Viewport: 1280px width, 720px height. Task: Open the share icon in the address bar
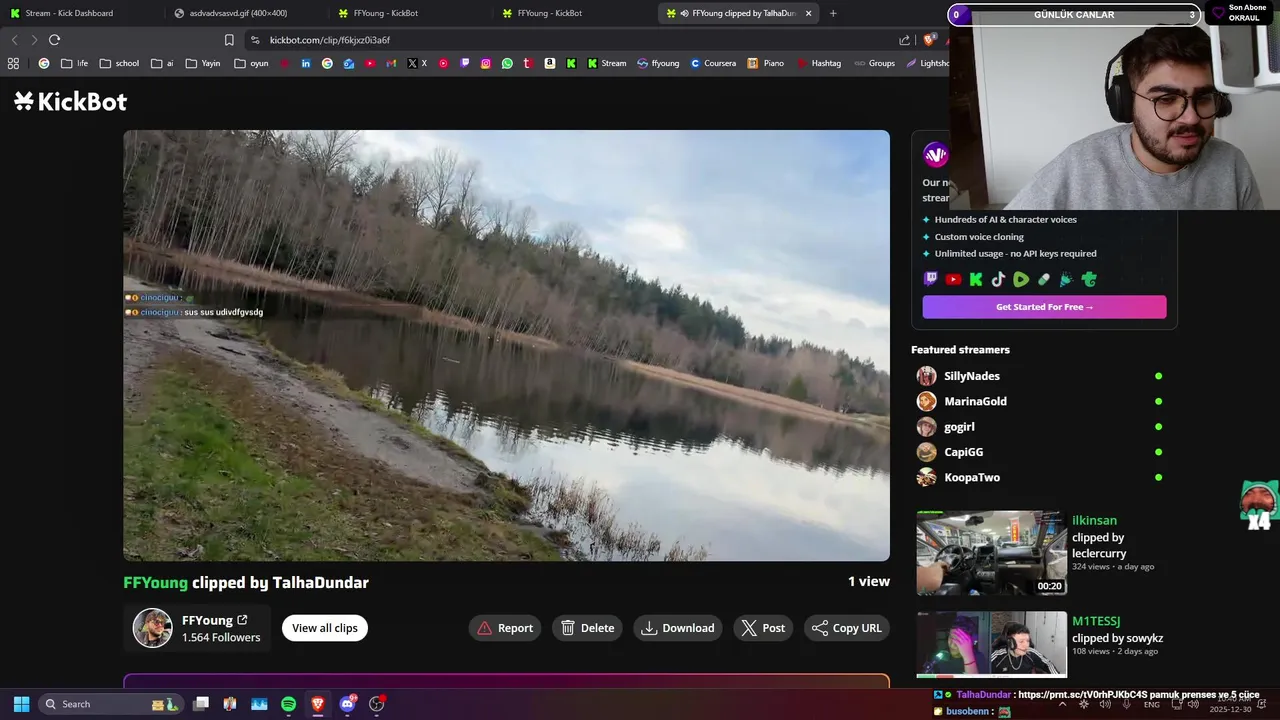tap(905, 40)
